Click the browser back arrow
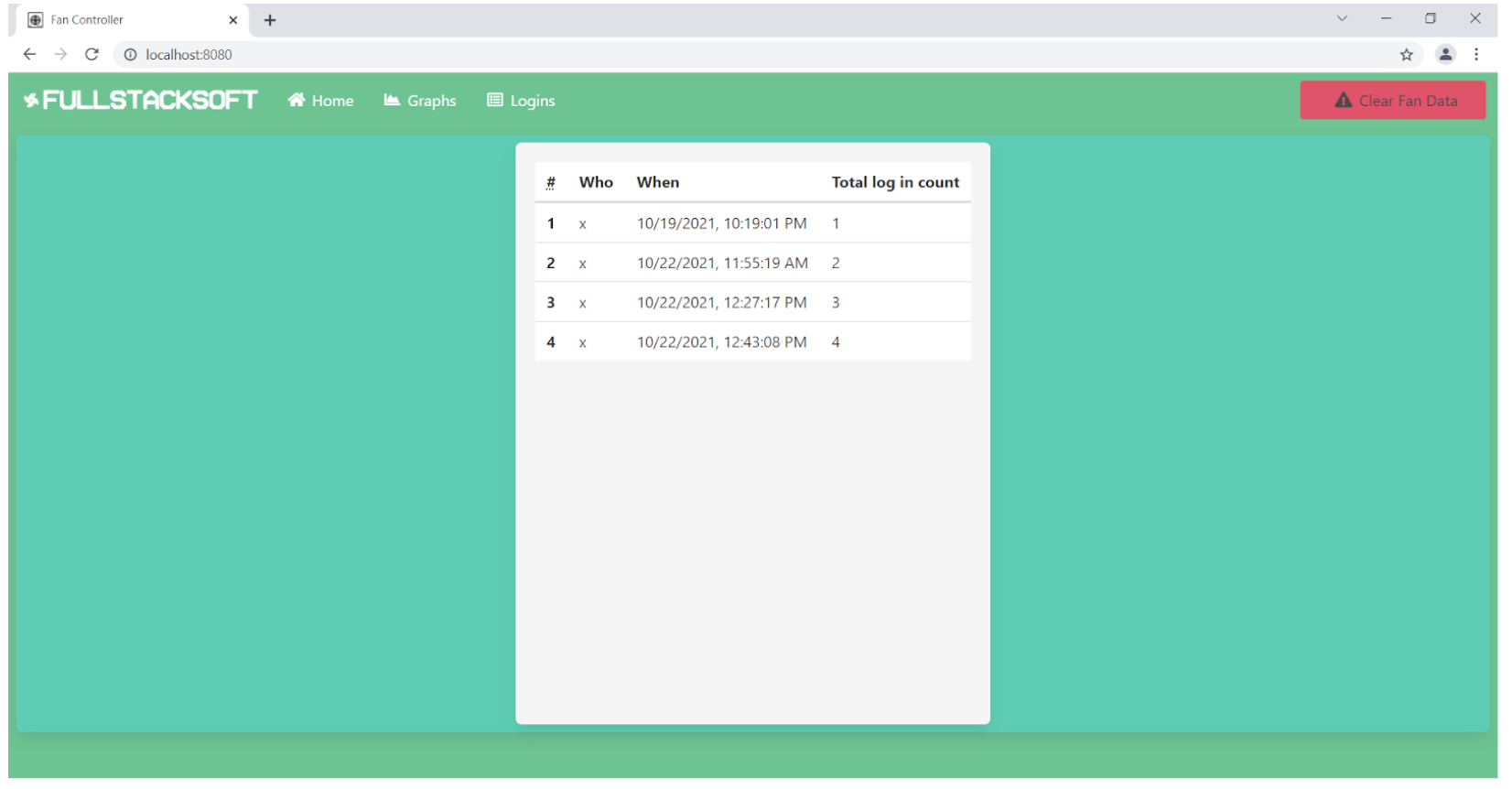The height and width of the screenshot is (789, 1512). pyautogui.click(x=29, y=54)
